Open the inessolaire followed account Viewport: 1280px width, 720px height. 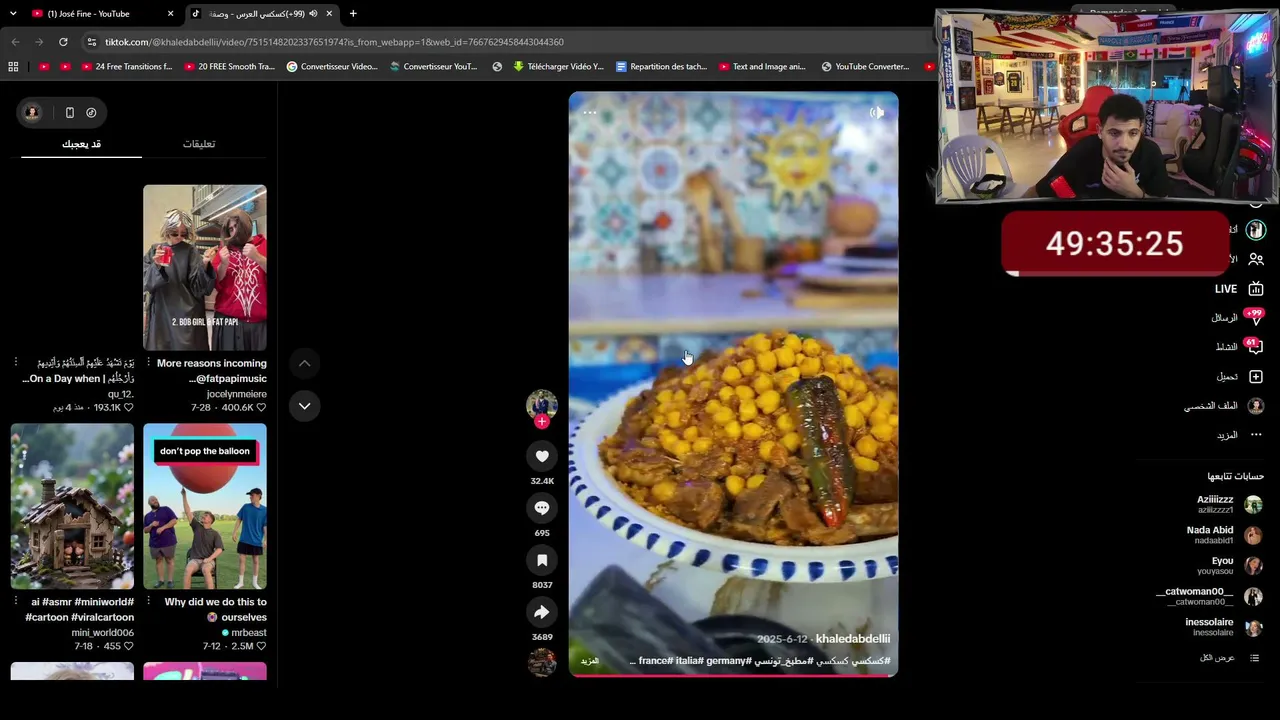pos(1224,627)
